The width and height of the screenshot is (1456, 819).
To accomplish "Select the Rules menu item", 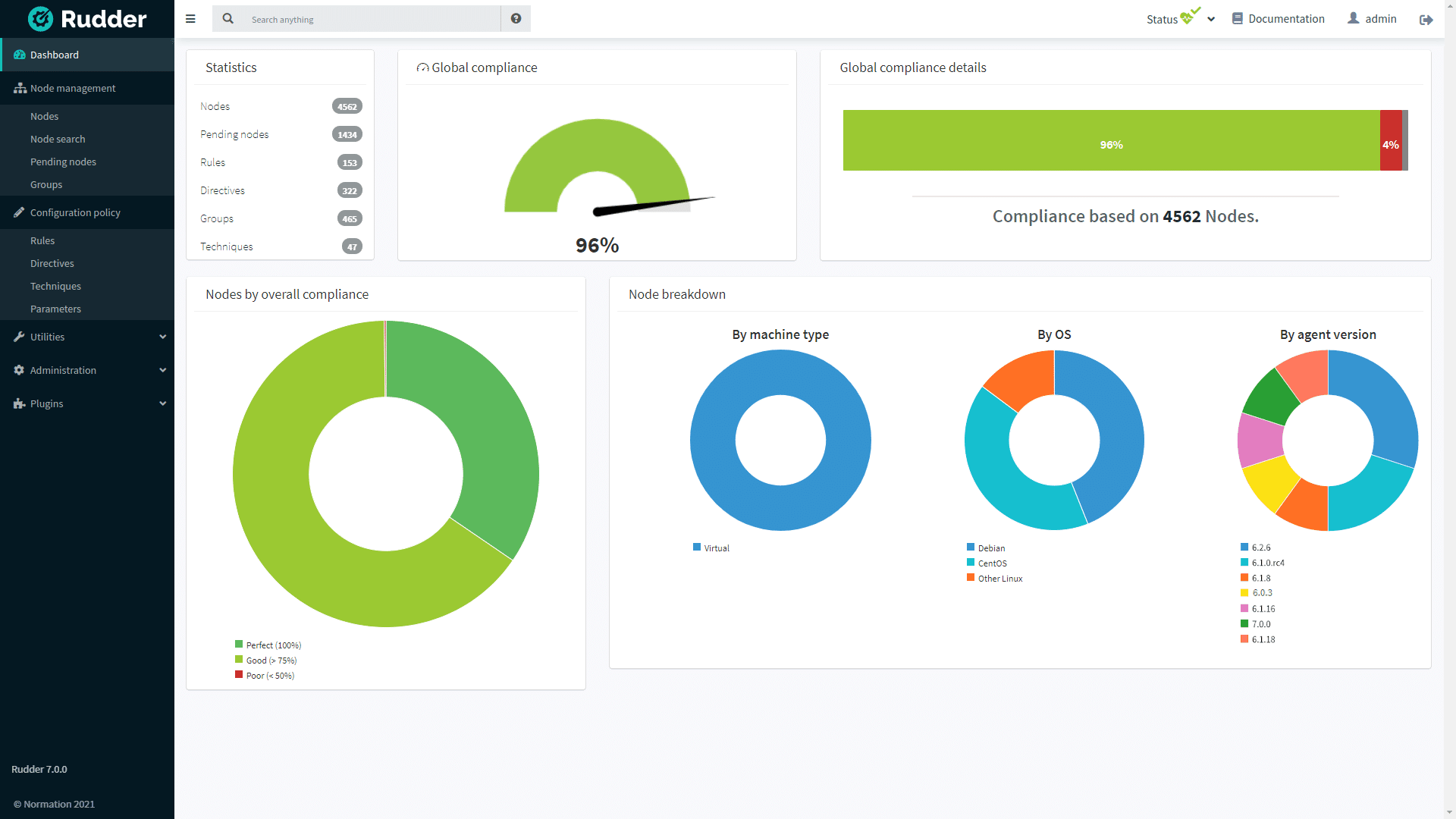I will point(42,240).
